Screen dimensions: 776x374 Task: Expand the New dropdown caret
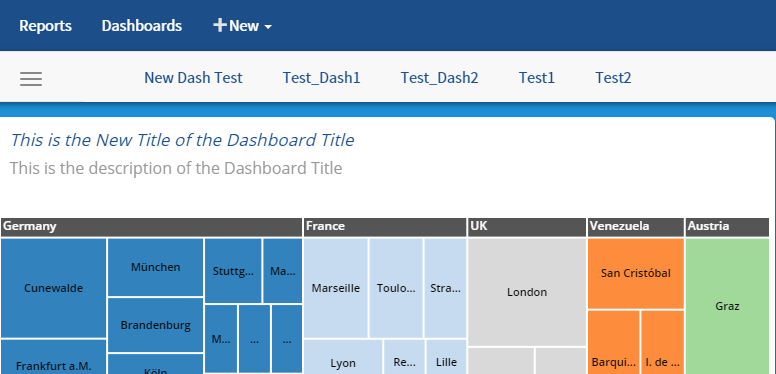268,27
